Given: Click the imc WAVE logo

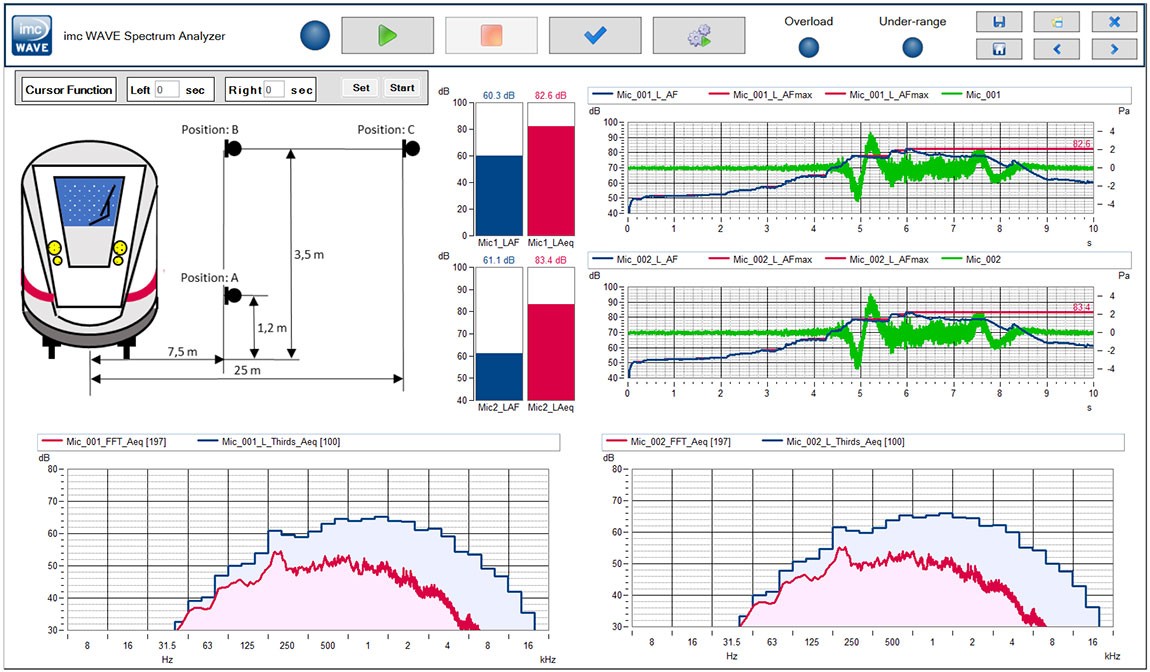Looking at the screenshot, I should 26,36.
